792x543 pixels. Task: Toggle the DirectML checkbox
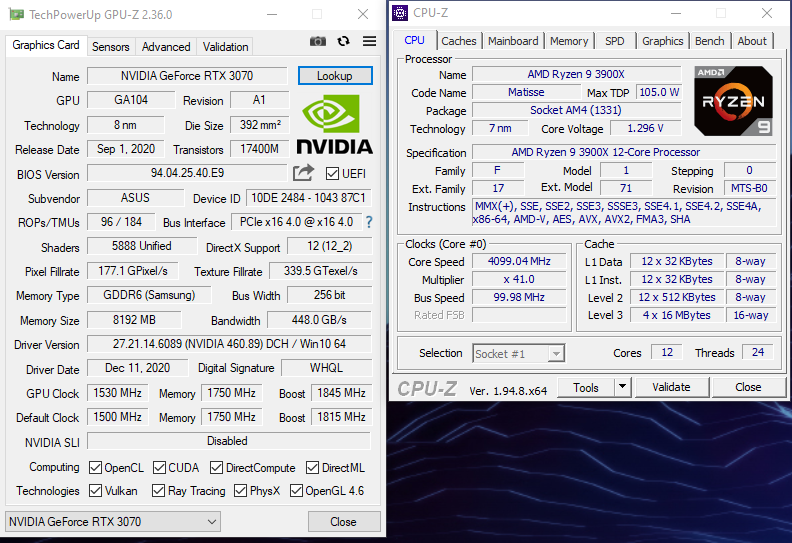coord(312,468)
